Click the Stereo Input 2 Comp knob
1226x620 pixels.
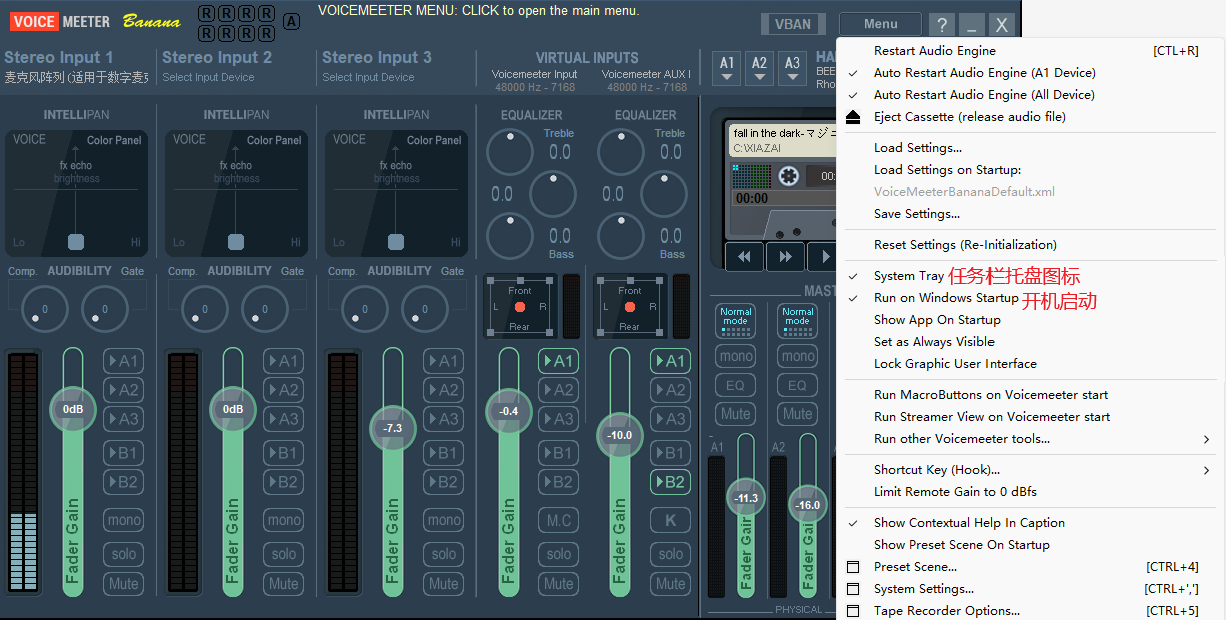click(x=205, y=309)
